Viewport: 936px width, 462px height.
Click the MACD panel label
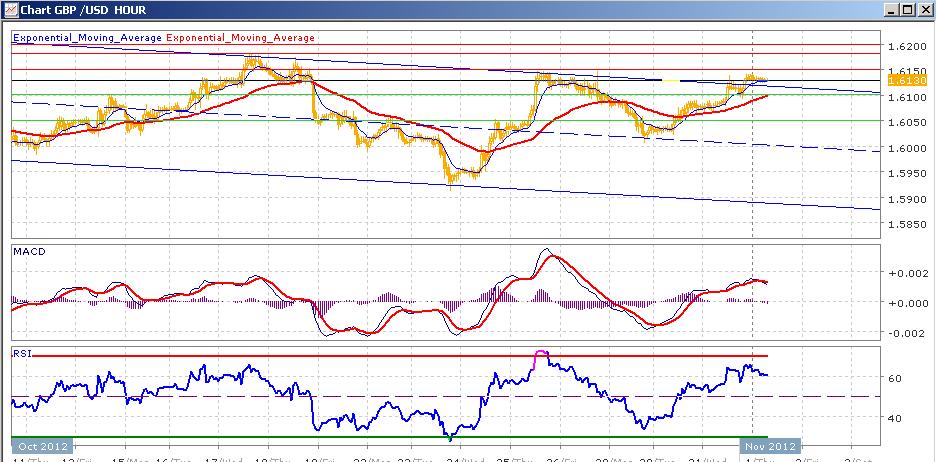click(29, 251)
